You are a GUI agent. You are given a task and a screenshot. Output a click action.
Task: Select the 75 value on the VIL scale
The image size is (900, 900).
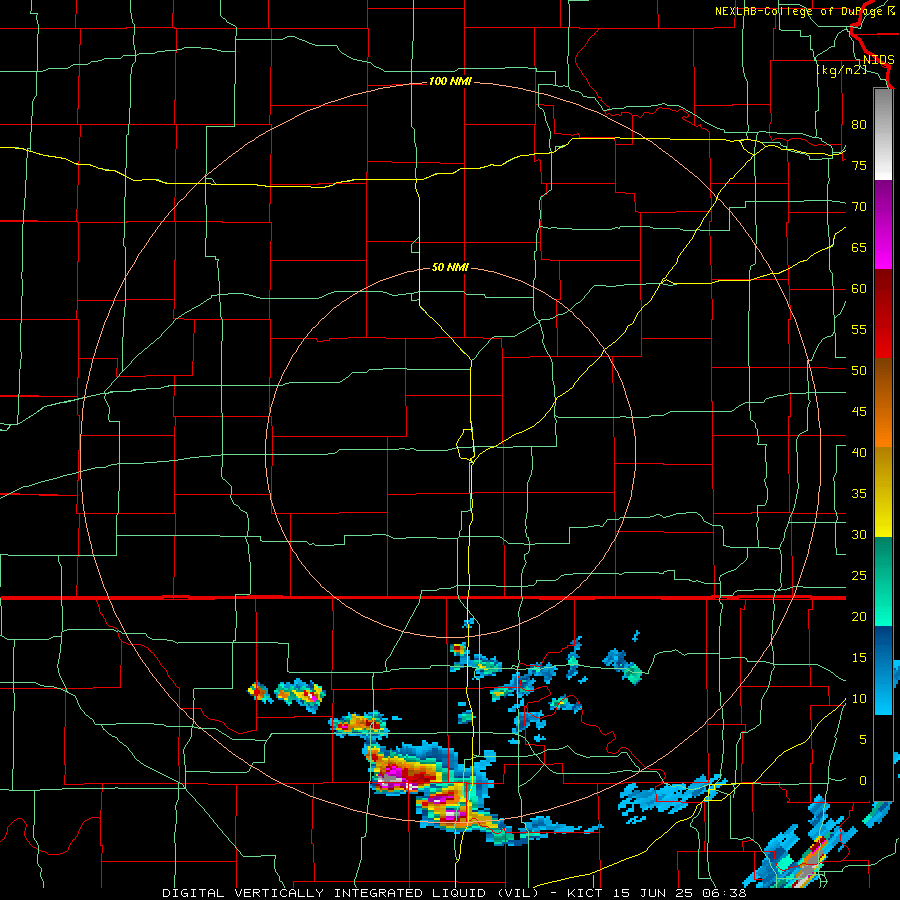coord(859,166)
